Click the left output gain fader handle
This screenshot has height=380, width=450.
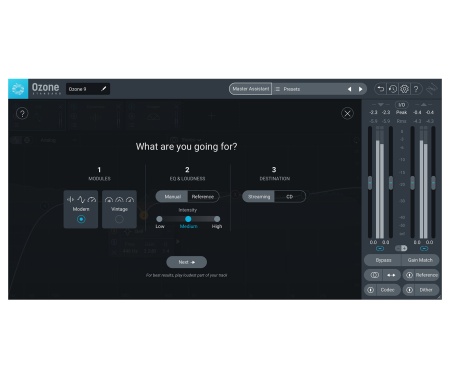412,183
